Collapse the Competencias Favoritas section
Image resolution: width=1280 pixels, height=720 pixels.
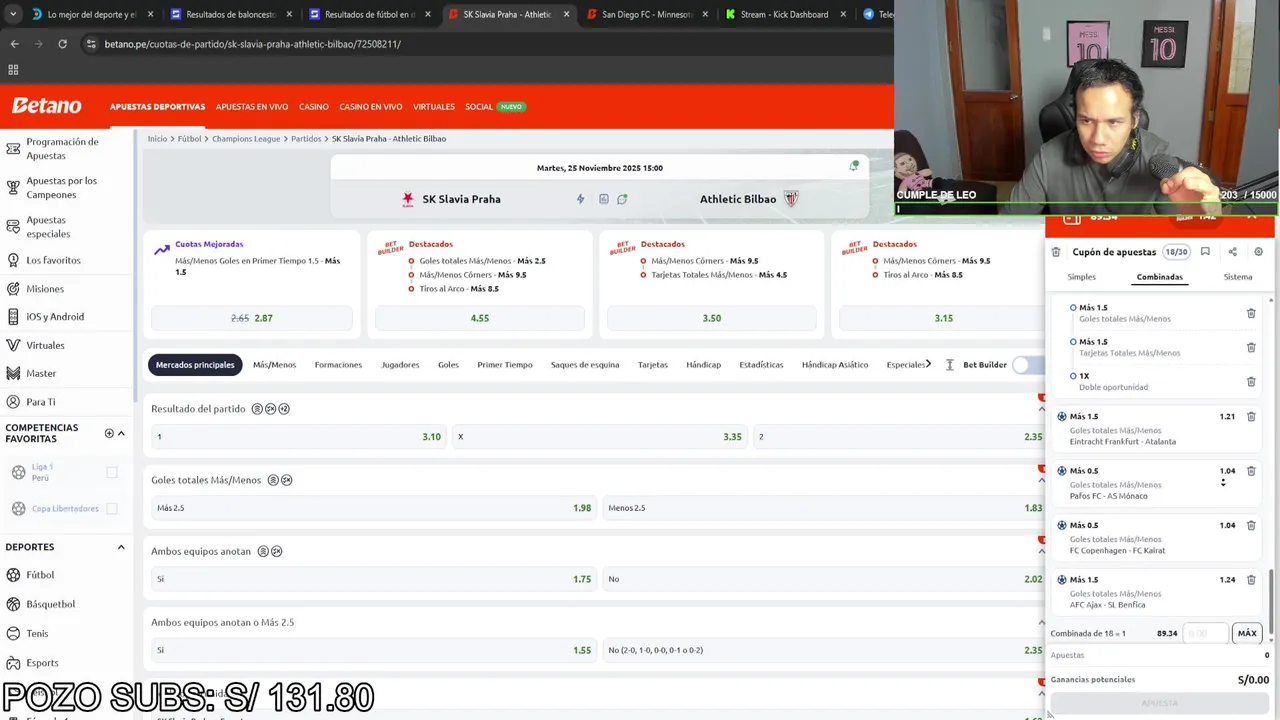coord(121,433)
